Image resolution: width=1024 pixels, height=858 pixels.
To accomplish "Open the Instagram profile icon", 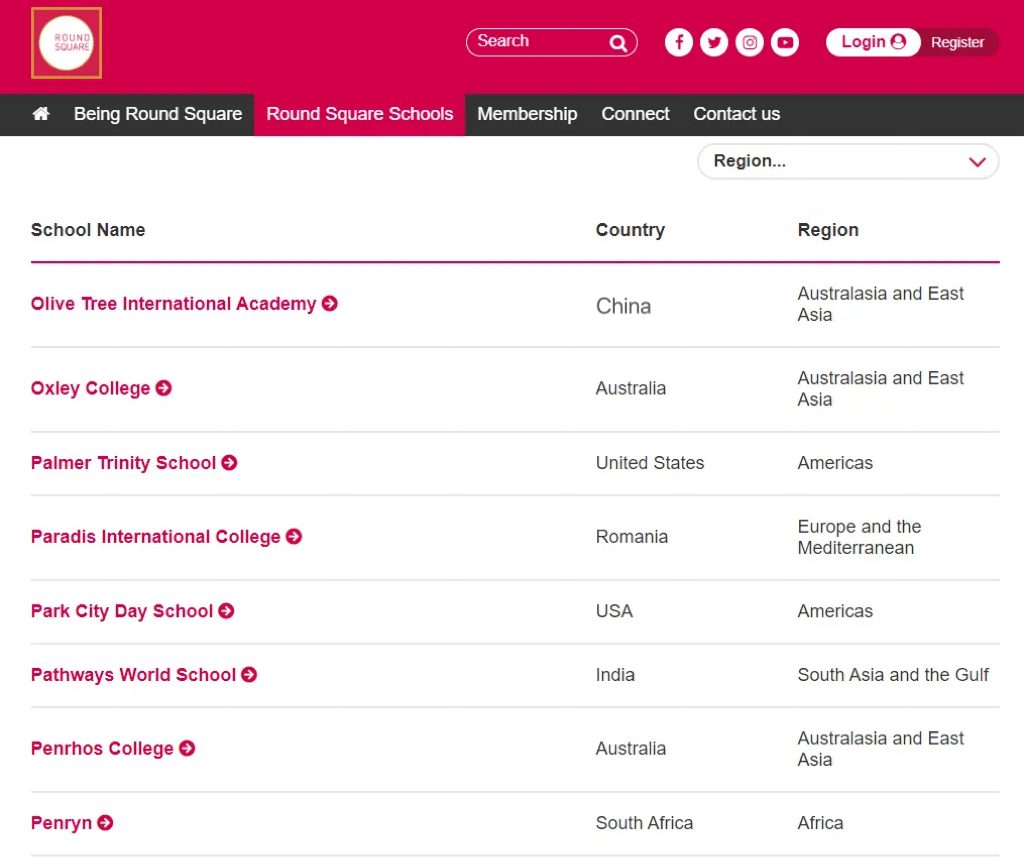I will [x=749, y=42].
